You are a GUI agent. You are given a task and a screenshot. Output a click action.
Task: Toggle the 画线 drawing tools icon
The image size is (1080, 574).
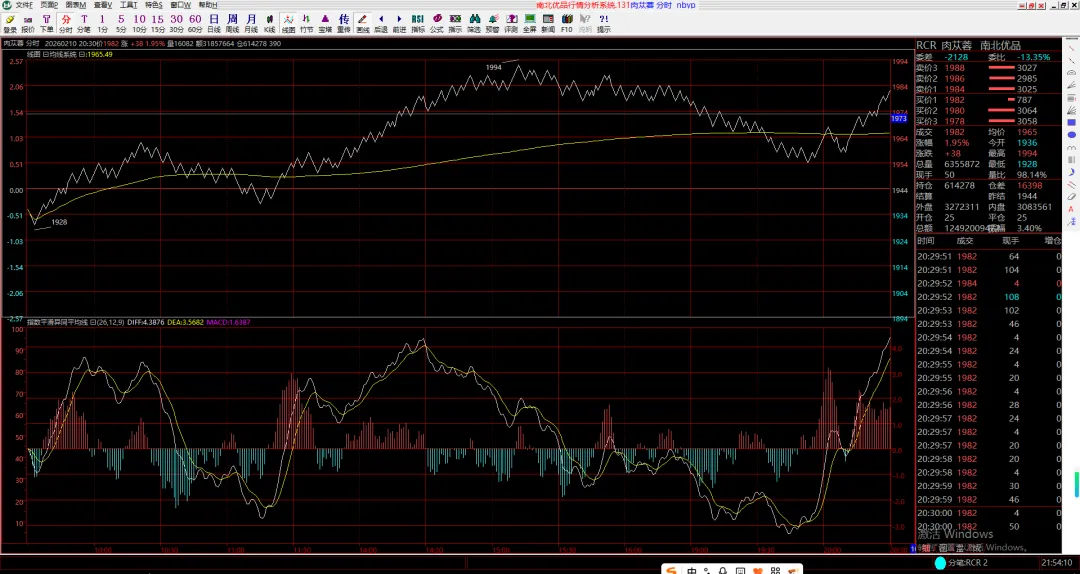click(x=363, y=23)
